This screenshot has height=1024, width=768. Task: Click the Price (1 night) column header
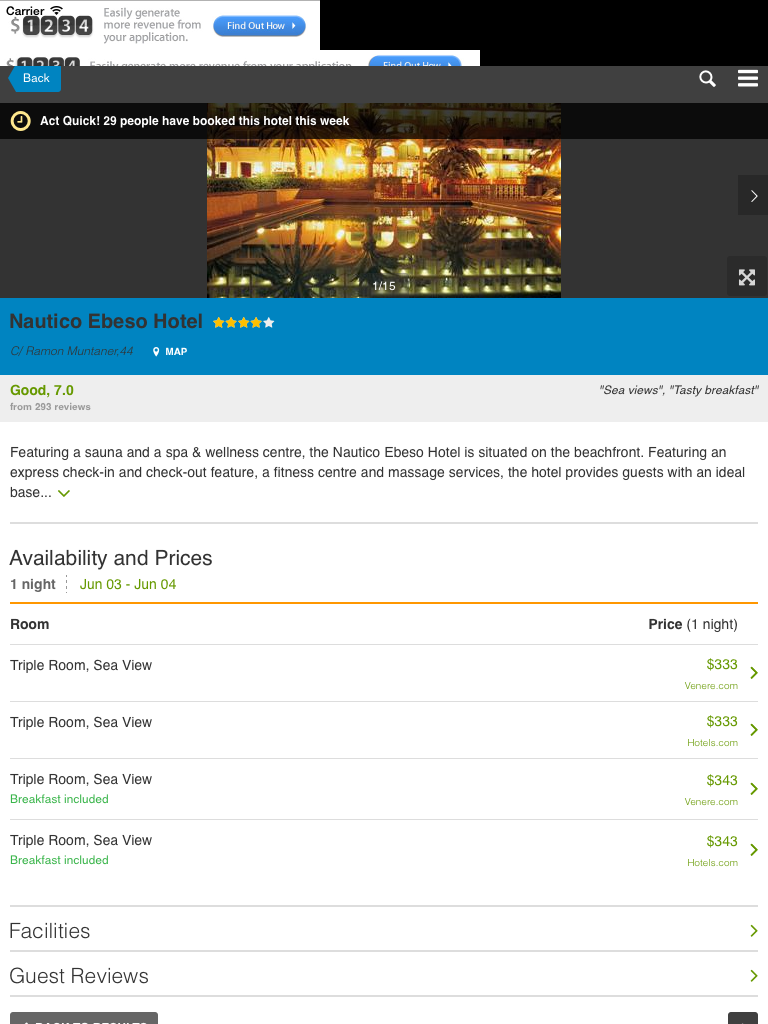pos(693,624)
